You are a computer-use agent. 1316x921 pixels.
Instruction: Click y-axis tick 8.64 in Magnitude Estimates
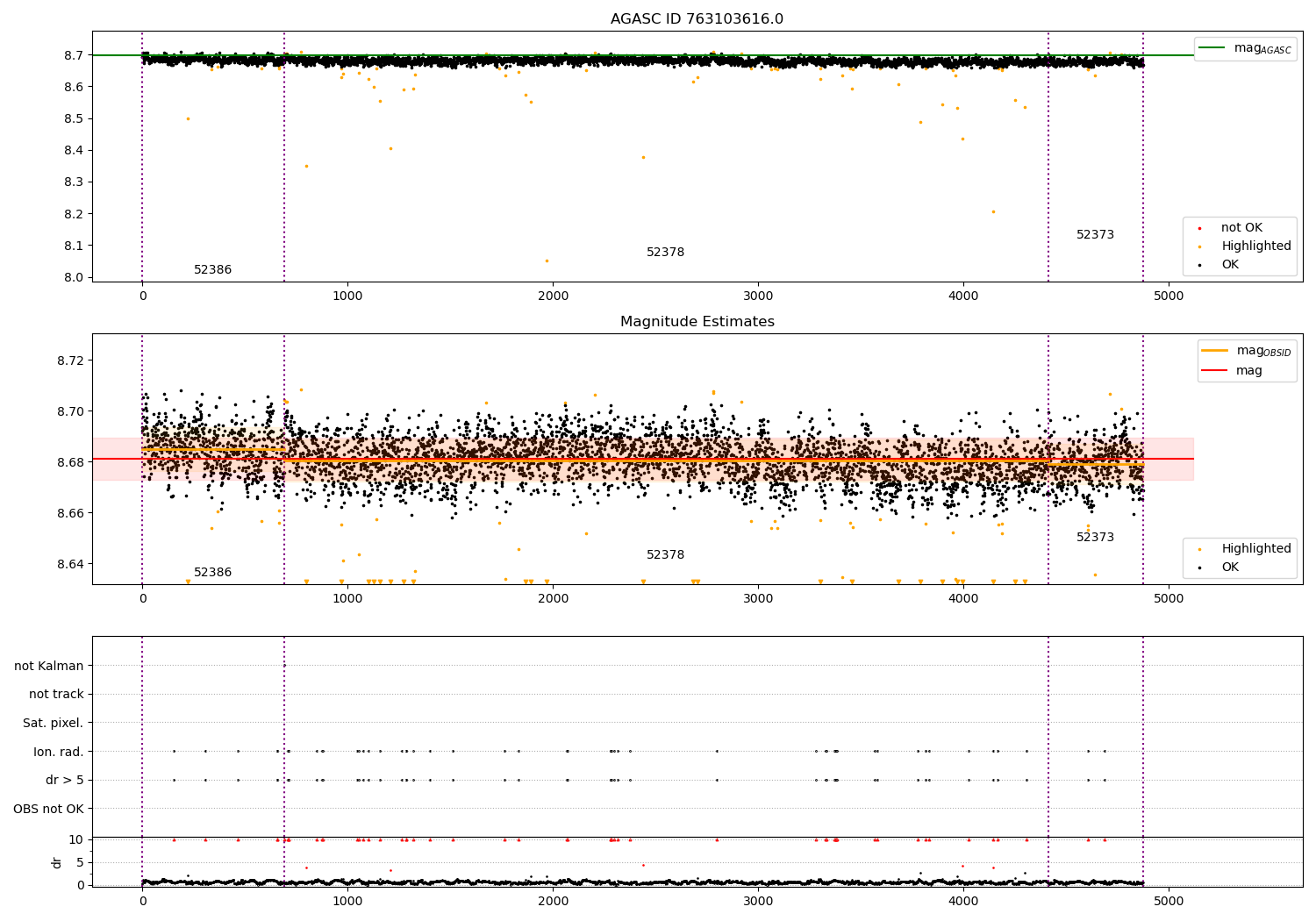tap(71, 564)
